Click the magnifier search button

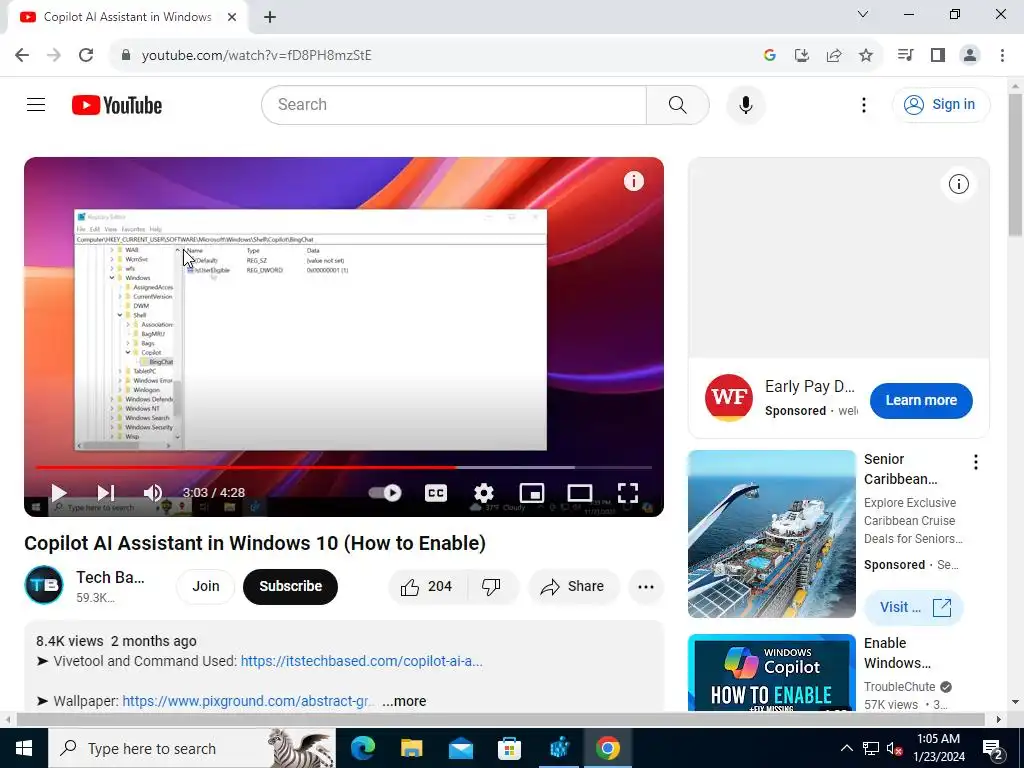677,104
